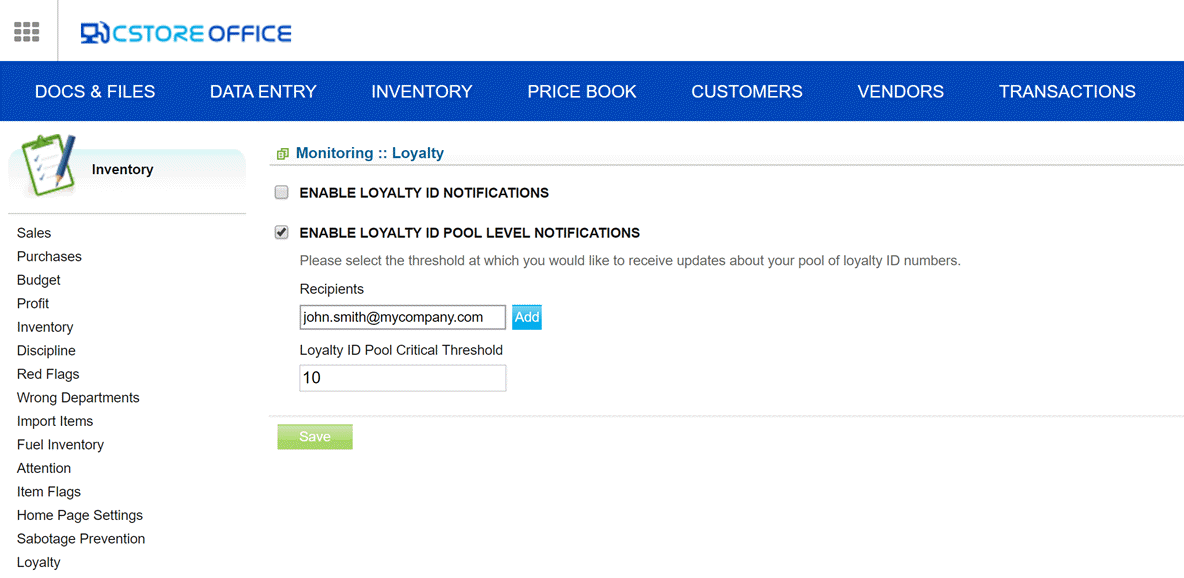Select Sabotage Prevention in the sidebar
Screen dimensions: 1184x578
[x=81, y=539]
